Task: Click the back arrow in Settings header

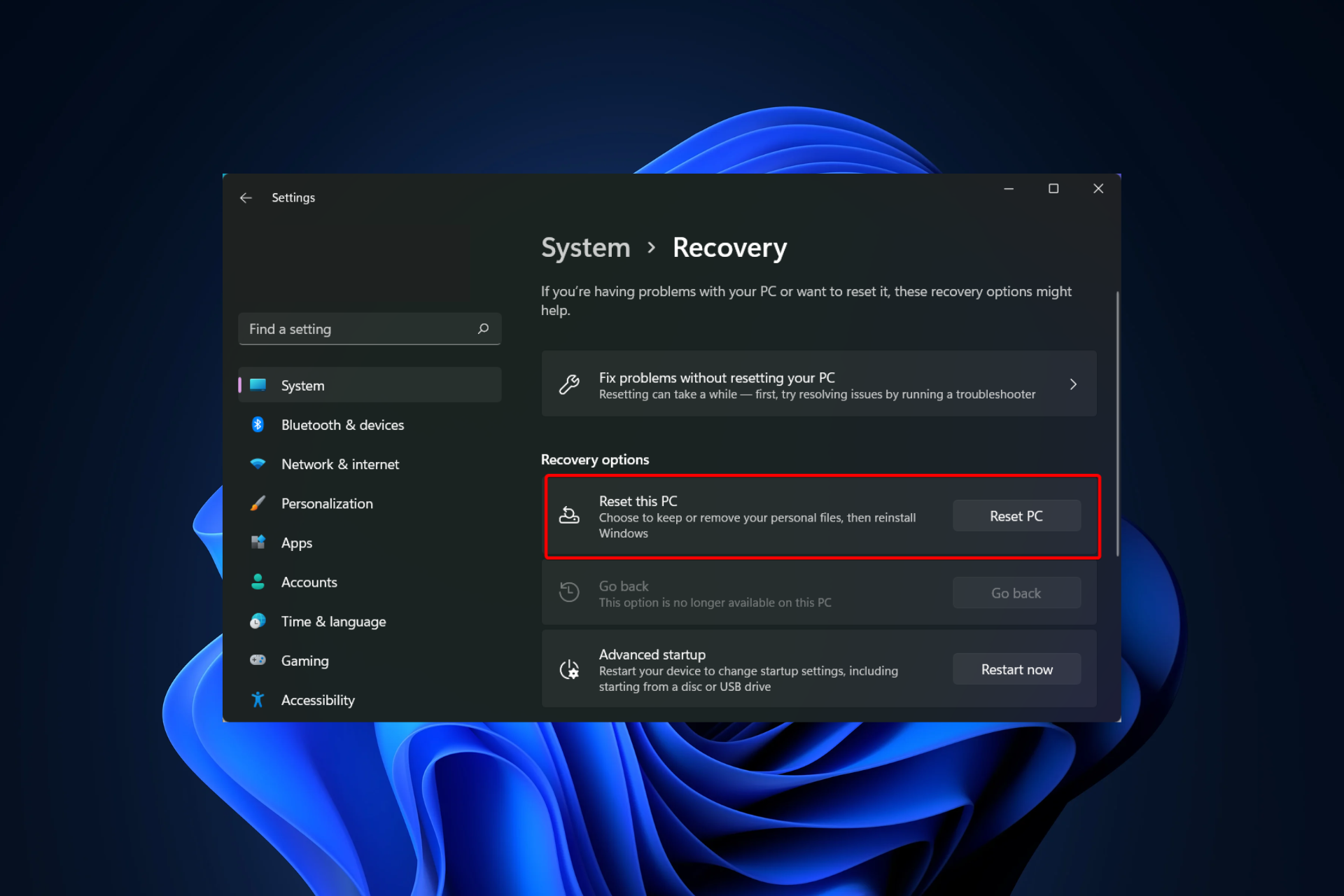Action: (x=246, y=198)
